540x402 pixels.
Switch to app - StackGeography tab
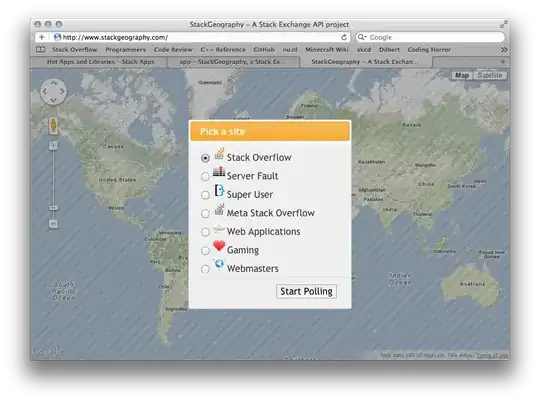(233, 62)
